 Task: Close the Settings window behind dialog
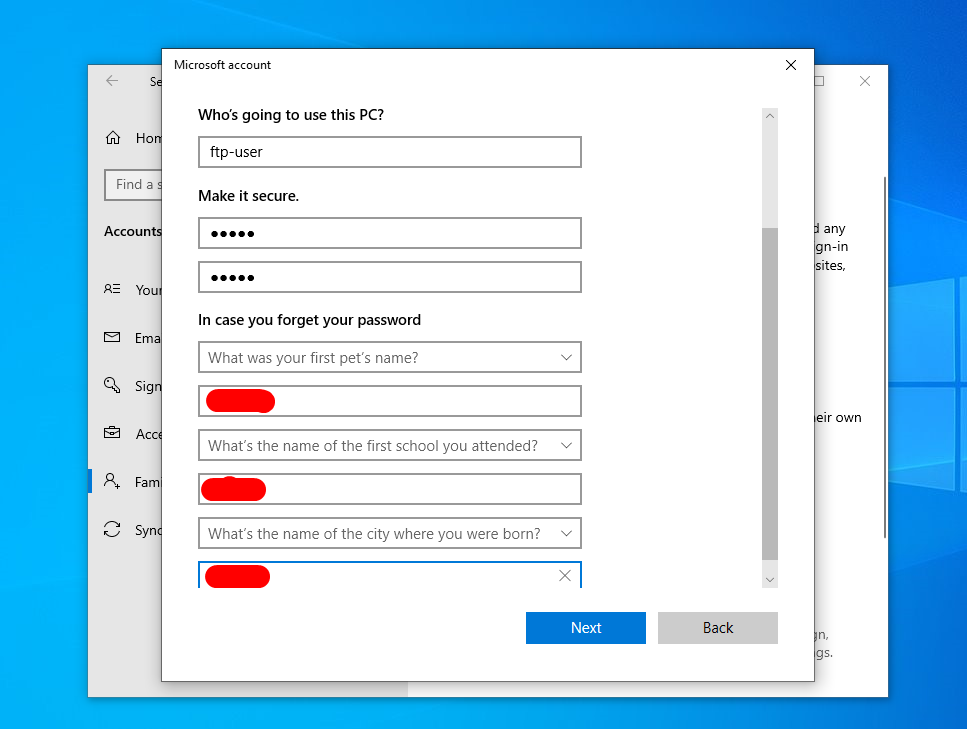click(865, 81)
